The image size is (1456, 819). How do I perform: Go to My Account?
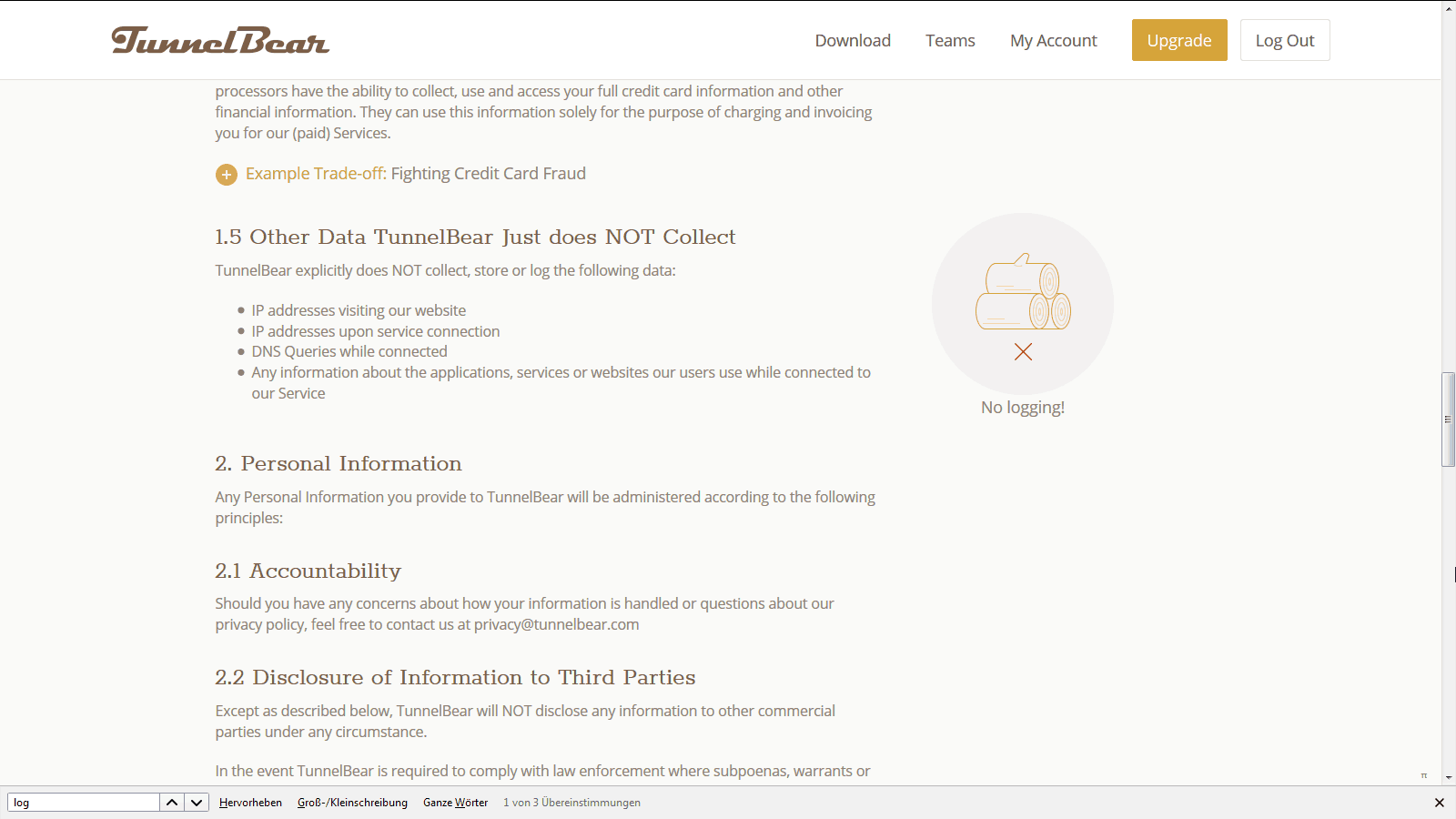coord(1053,41)
